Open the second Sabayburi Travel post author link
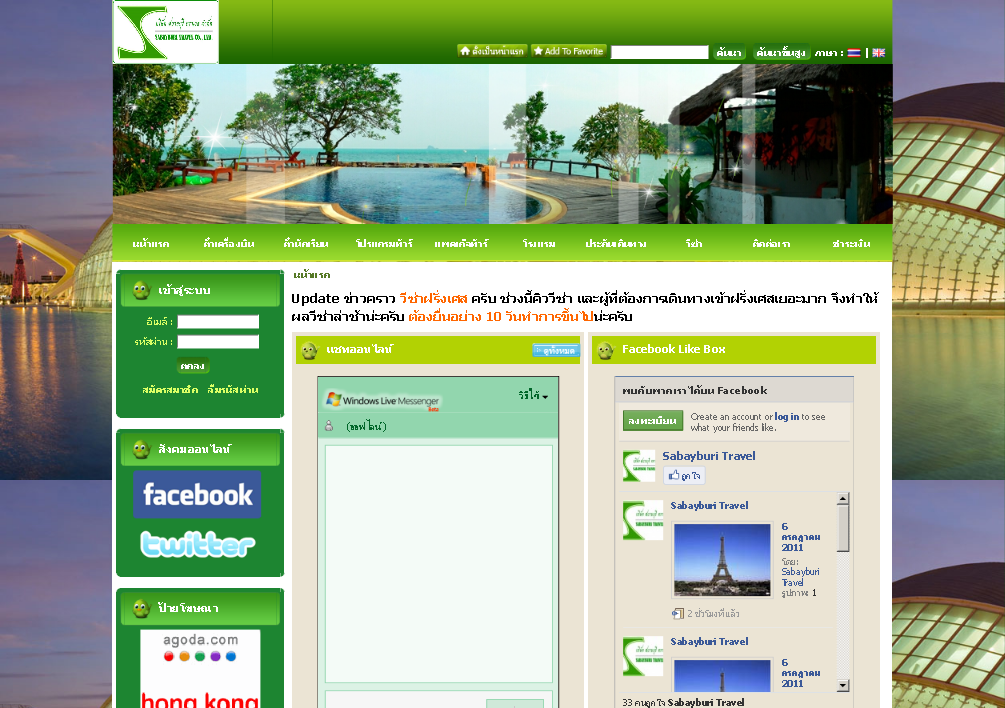The image size is (1005, 708). click(710, 641)
